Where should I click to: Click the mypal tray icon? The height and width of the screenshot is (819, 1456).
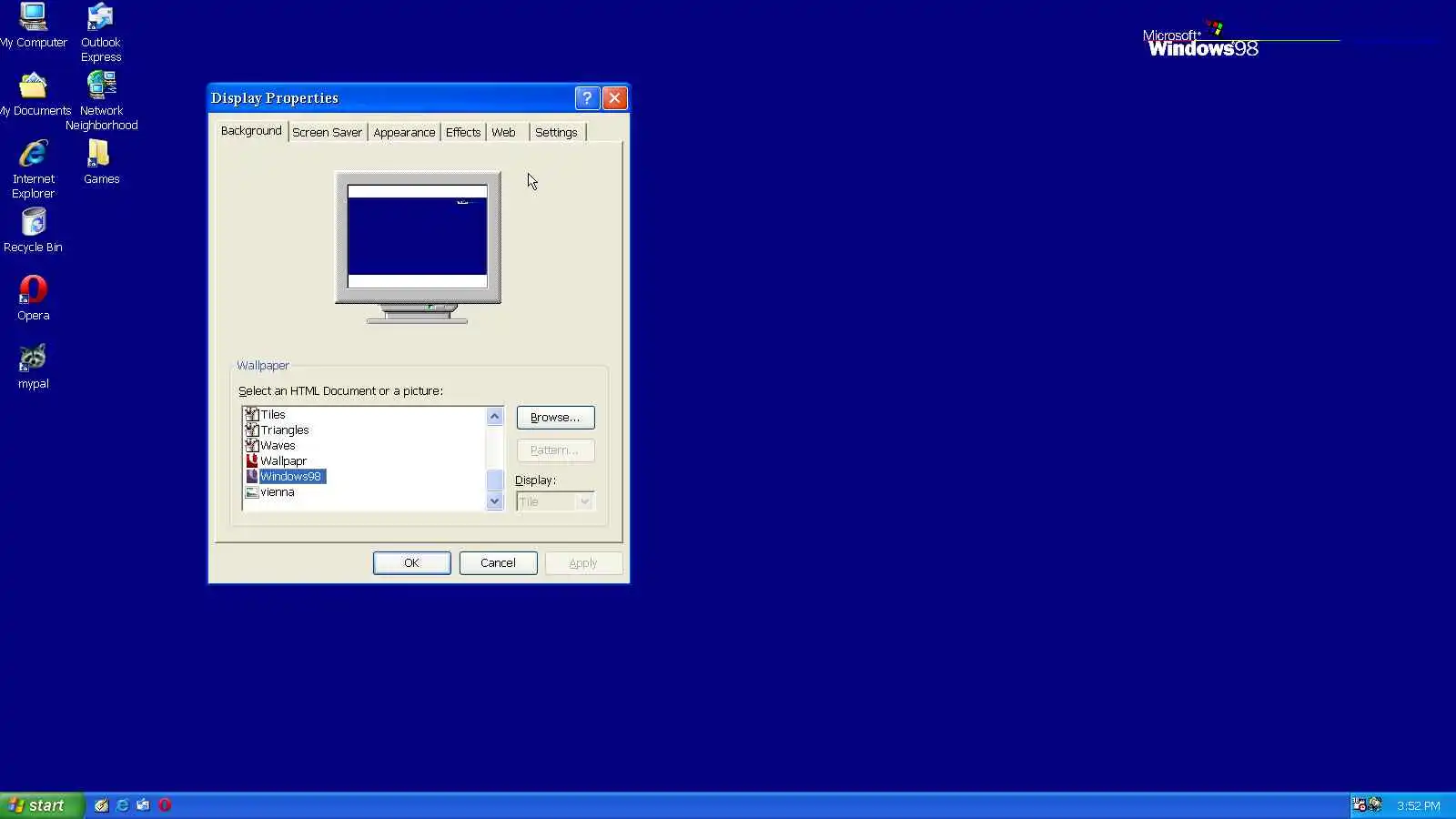tap(1375, 805)
